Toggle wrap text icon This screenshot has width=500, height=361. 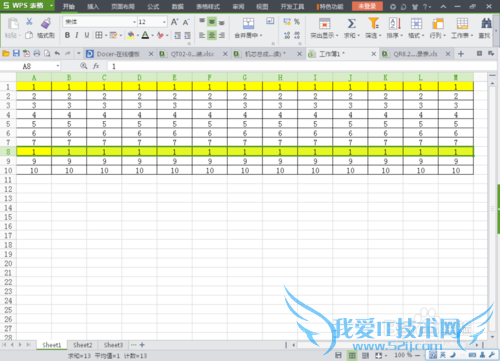point(270,21)
